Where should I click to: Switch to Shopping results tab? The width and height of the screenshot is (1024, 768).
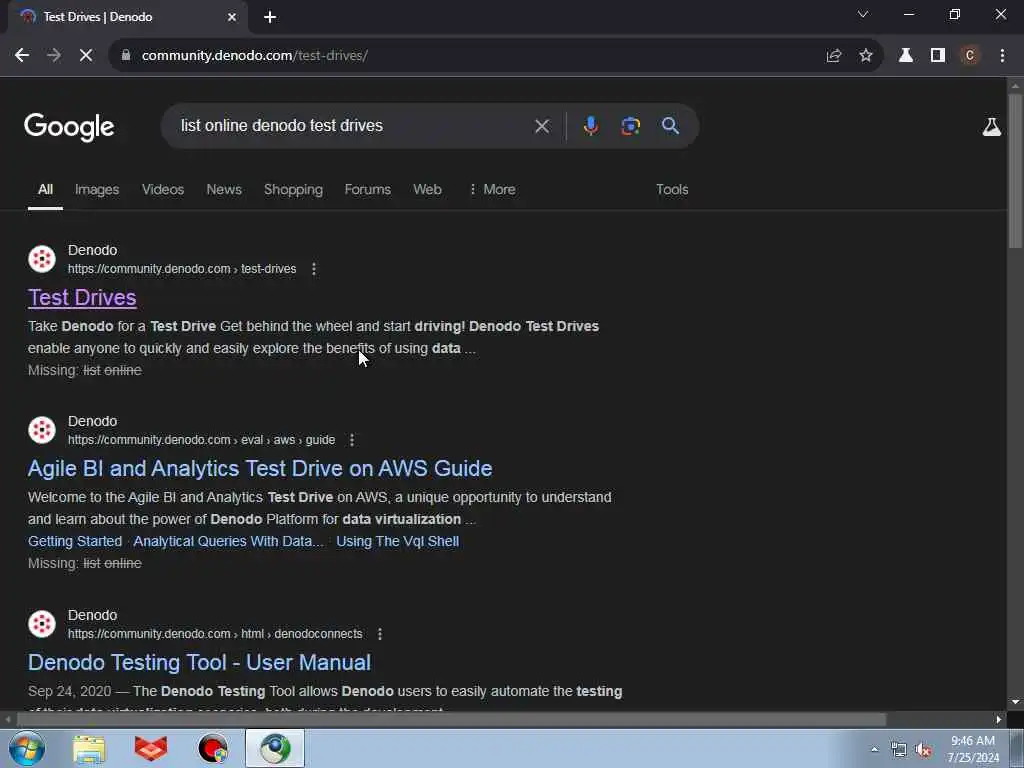293,189
